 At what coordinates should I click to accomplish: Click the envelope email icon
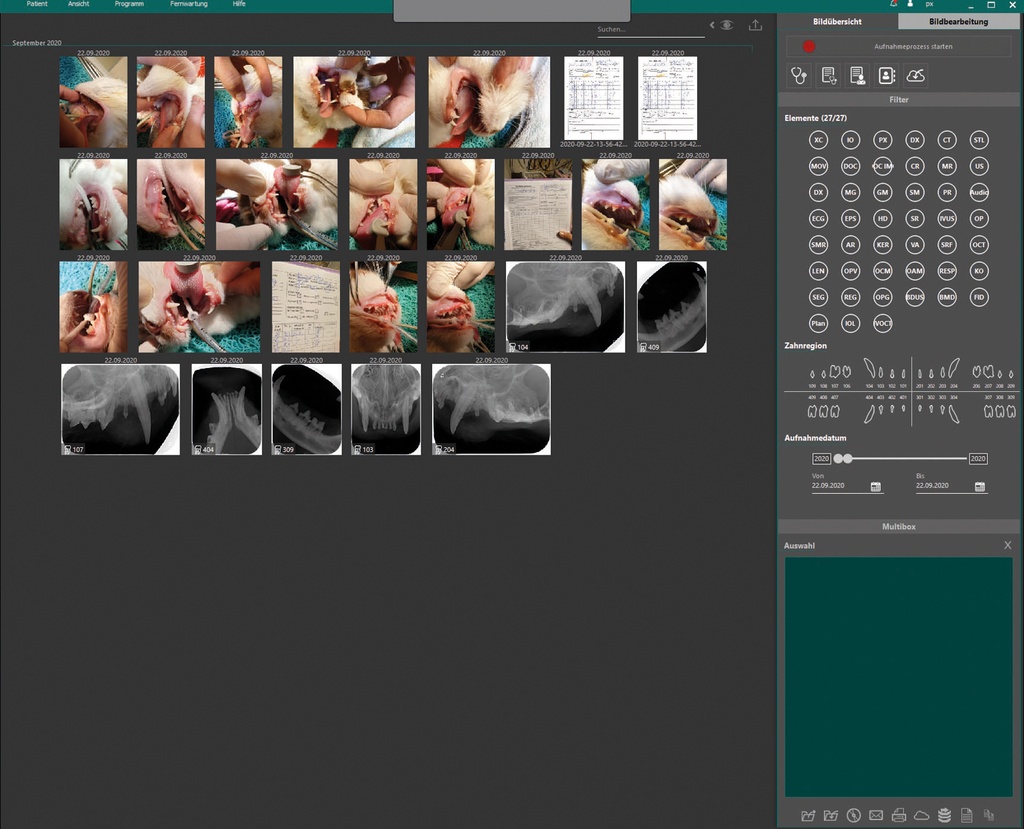[x=876, y=815]
